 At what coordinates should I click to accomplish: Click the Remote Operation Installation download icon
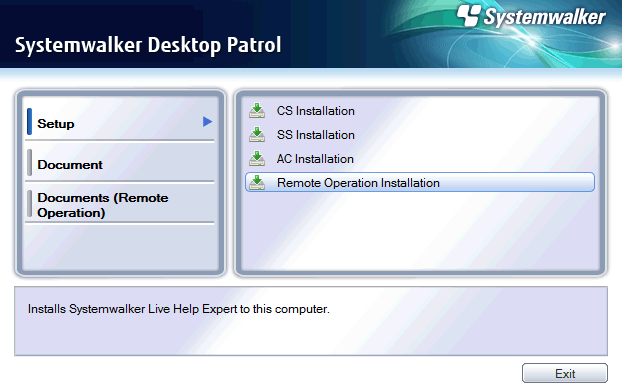pos(257,182)
